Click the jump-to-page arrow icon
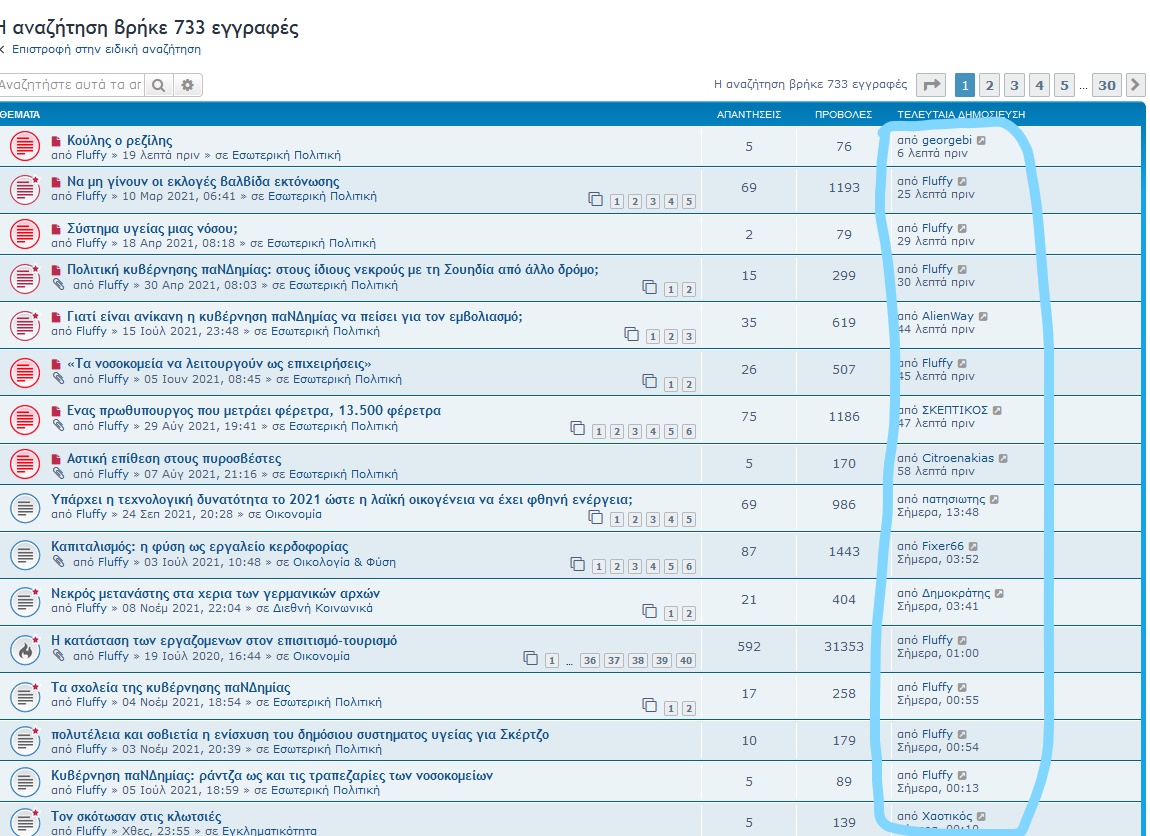Image resolution: width=1150 pixels, height=836 pixels. pyautogui.click(x=931, y=85)
